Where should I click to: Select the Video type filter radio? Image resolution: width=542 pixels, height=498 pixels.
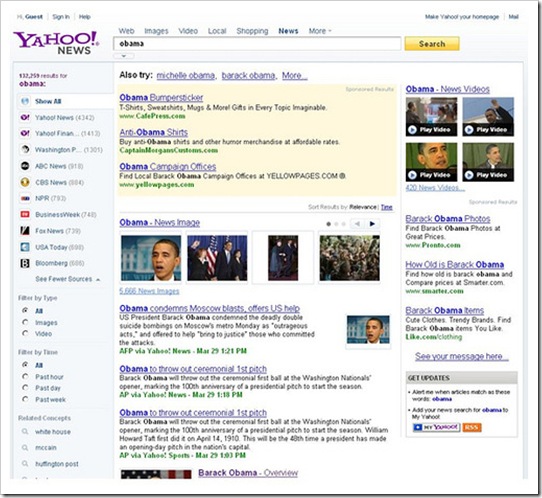click(x=25, y=333)
